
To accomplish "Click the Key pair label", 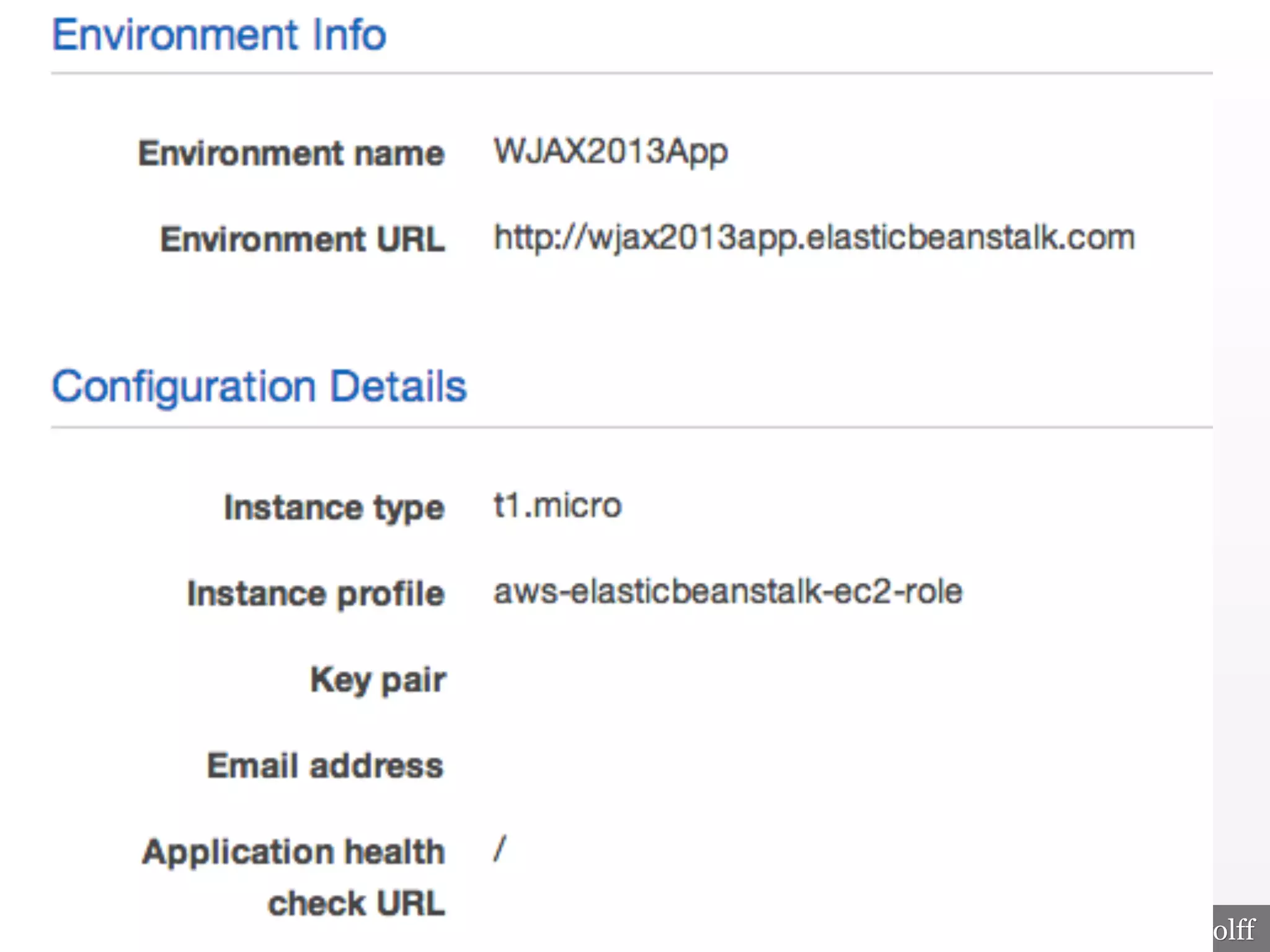I will pos(378,680).
